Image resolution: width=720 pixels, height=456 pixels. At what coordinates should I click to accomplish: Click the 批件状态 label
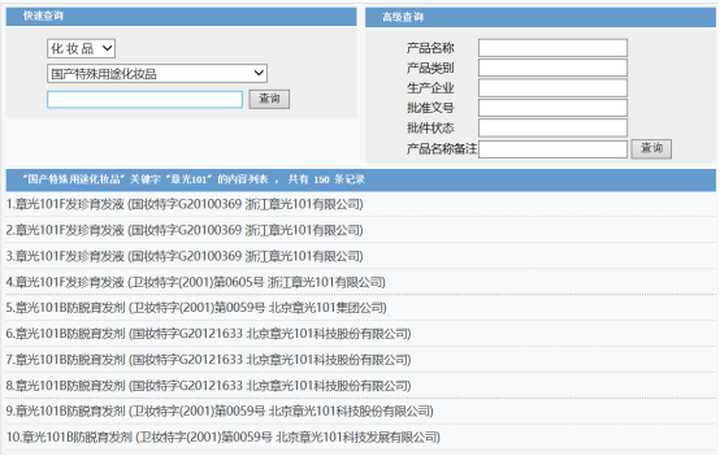[430, 128]
